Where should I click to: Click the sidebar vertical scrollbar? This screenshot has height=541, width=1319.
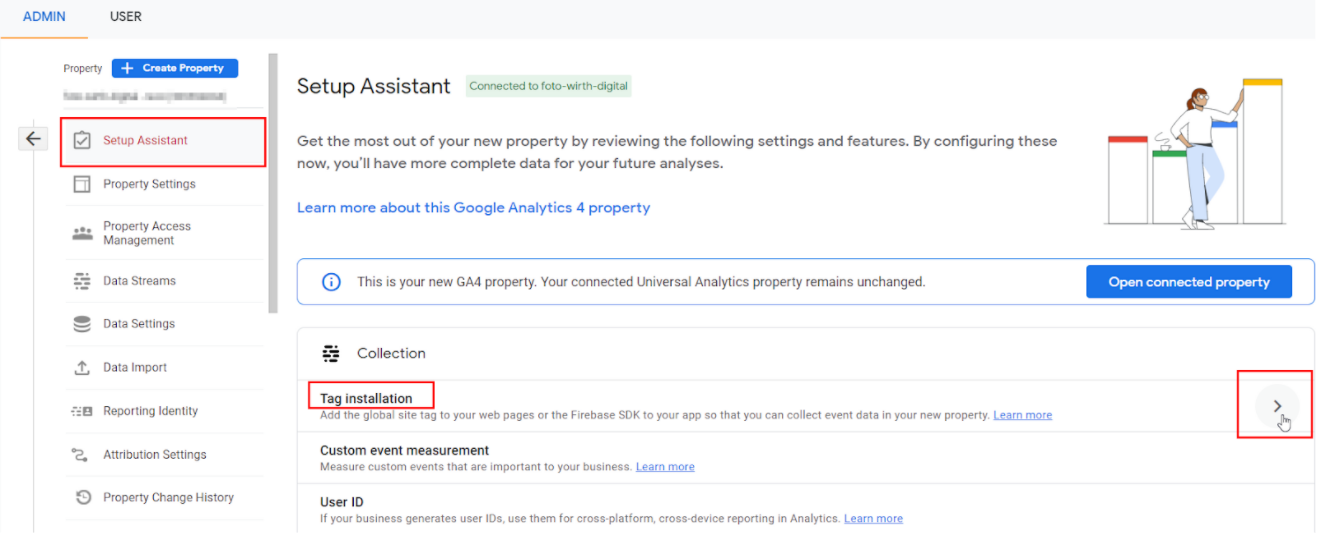click(x=273, y=184)
